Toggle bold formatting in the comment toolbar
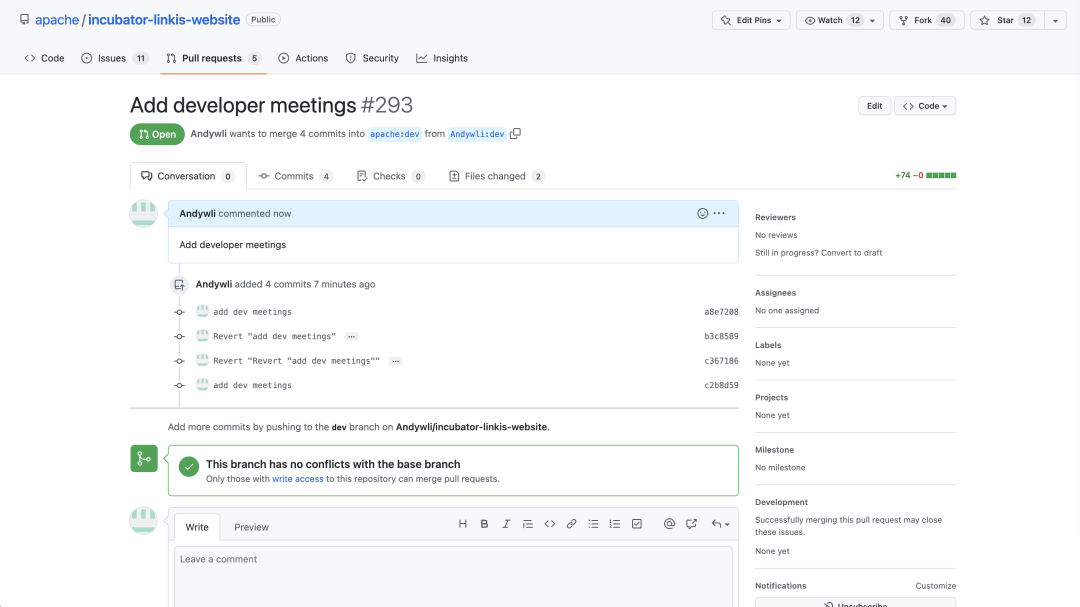 [484, 524]
